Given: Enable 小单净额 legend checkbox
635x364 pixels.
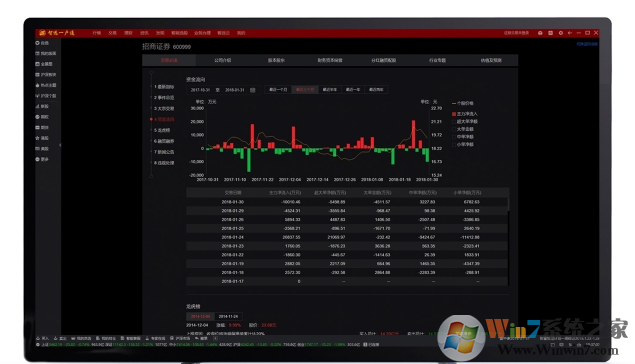Looking at the screenshot, I should click(454, 145).
